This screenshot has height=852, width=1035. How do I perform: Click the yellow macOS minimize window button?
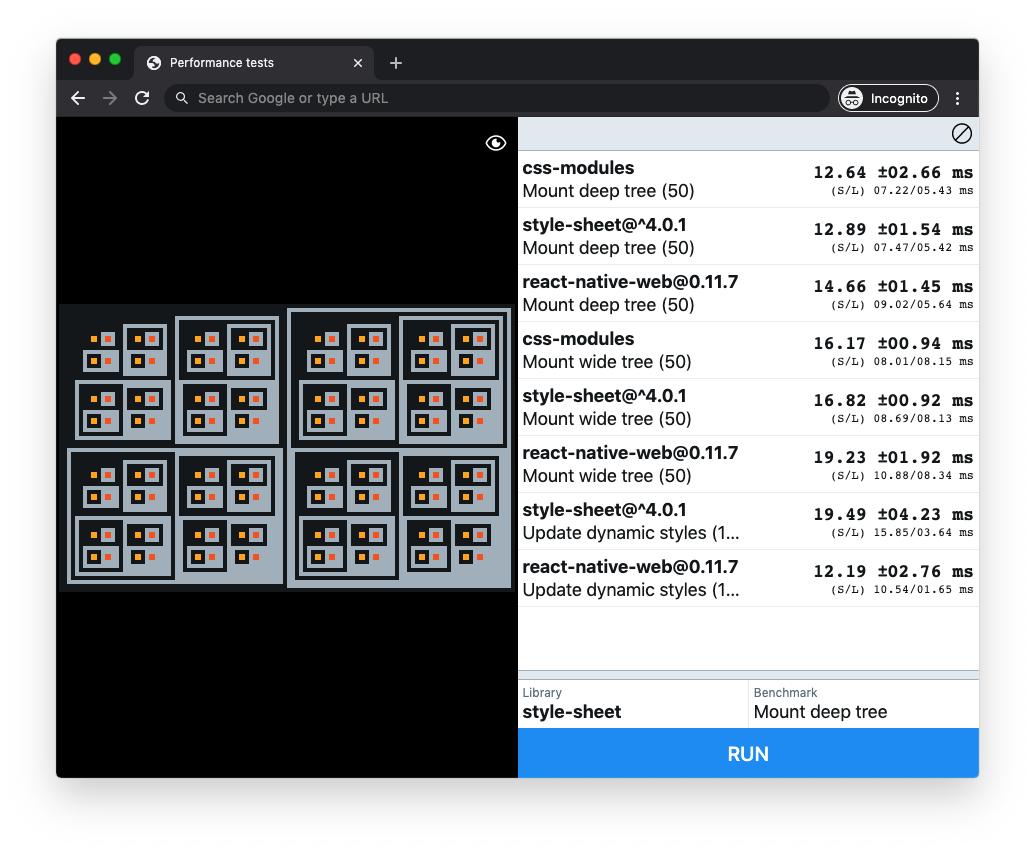click(x=95, y=59)
